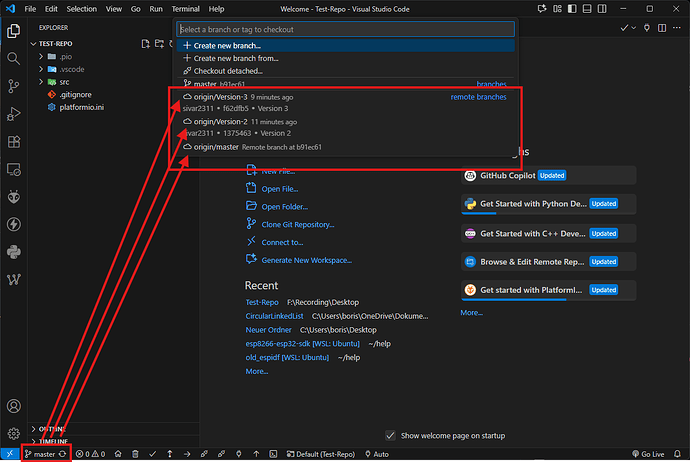690x462 pixels.
Task: Open the Terminal menu
Action: coord(184,8)
